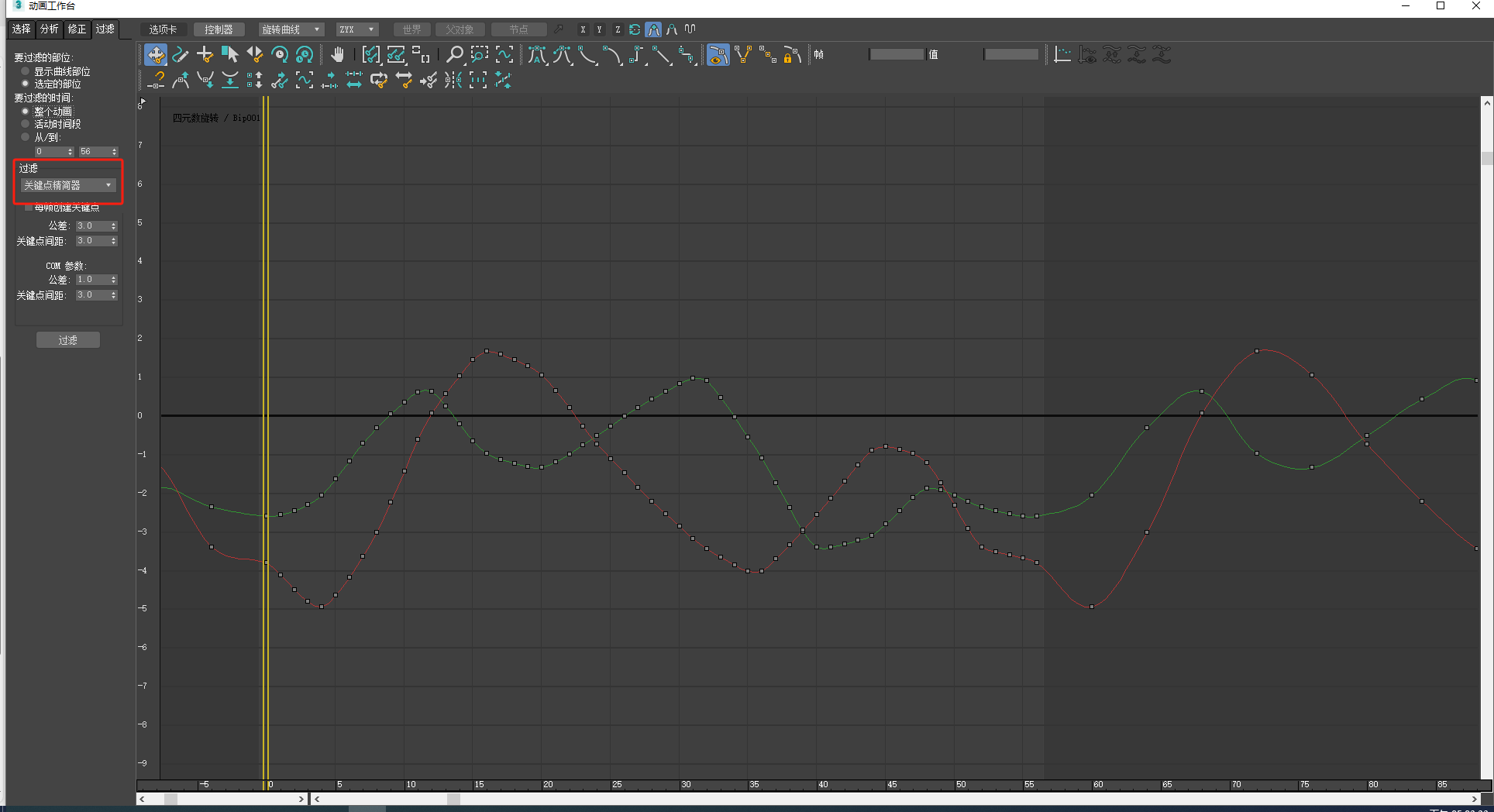Click the Break Tangents icon
The image size is (1494, 812).
click(x=743, y=55)
